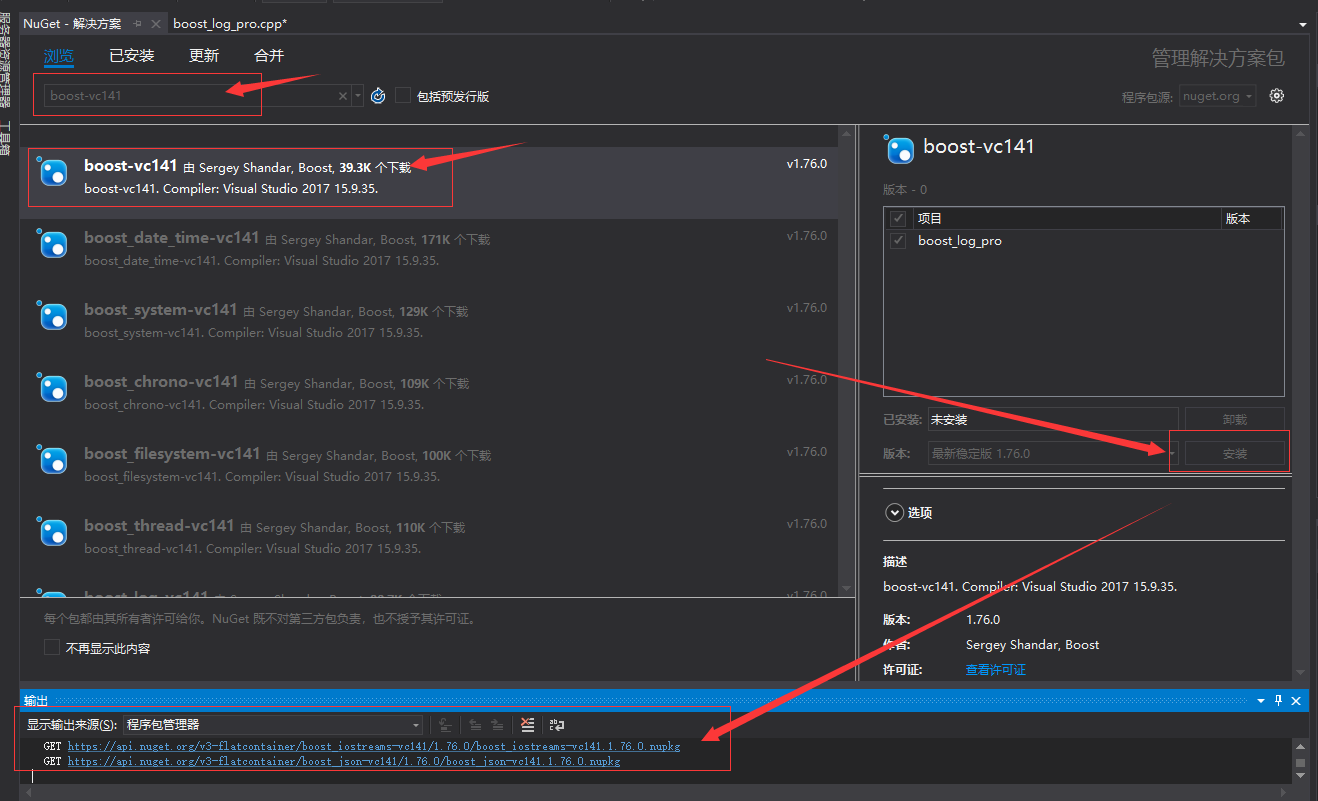Screen dimensions: 1318x801
Task: Refresh the boost-vc141 search results
Action: 377,96
